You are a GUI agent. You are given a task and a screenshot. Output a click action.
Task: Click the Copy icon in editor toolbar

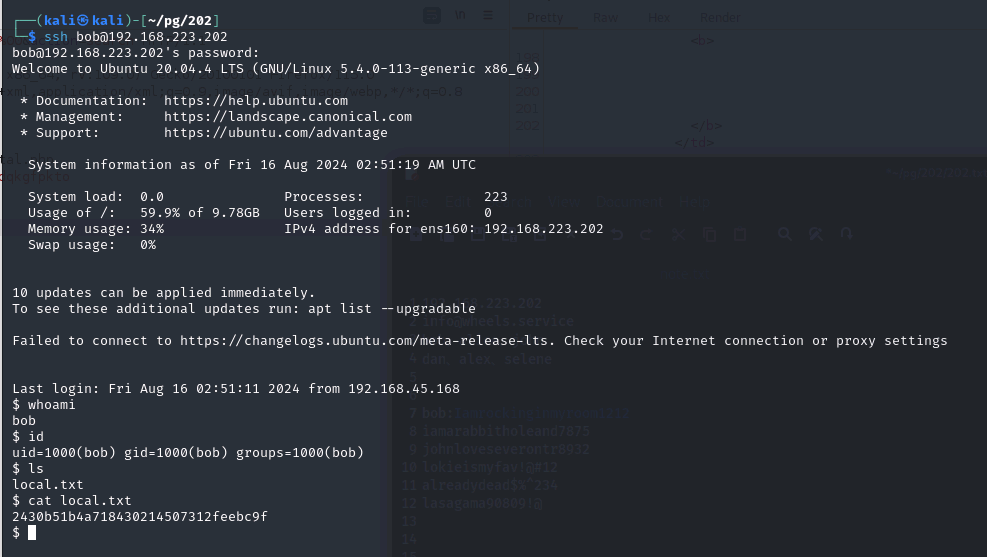pyautogui.click(x=709, y=235)
